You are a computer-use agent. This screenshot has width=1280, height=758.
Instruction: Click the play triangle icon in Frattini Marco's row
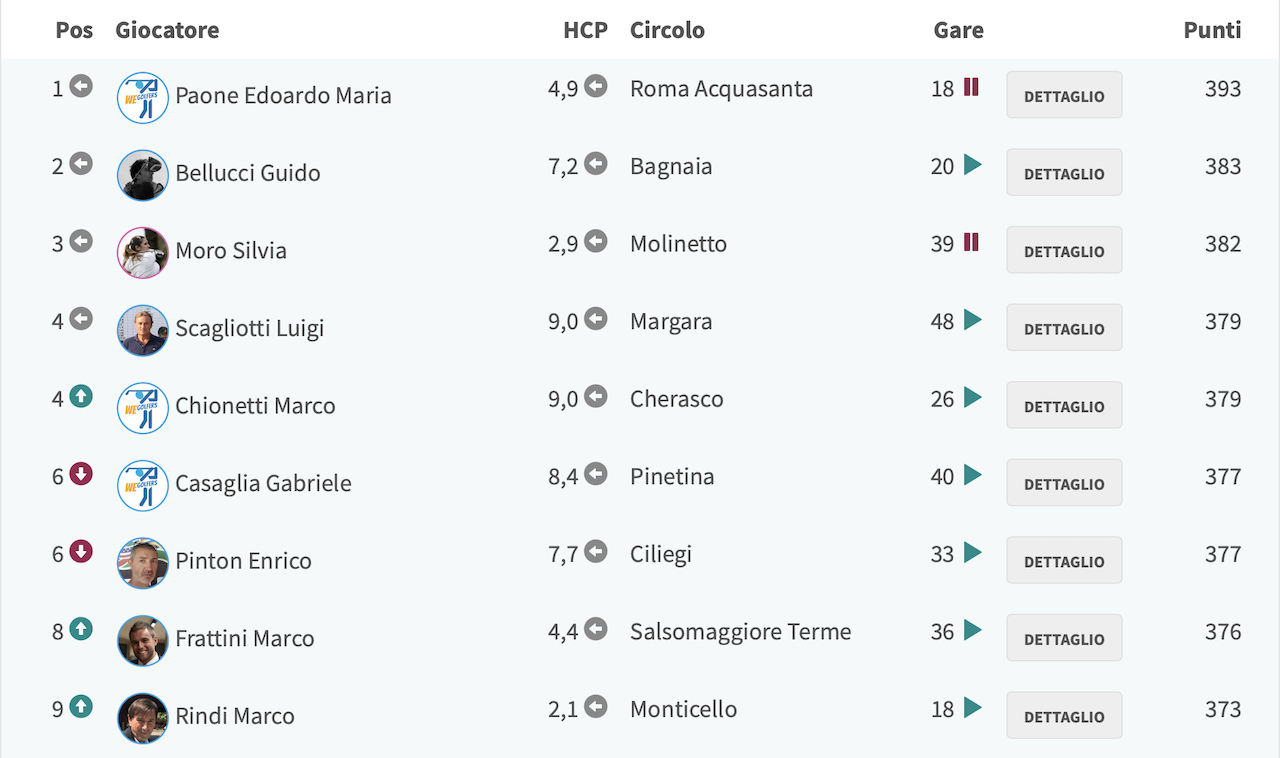click(972, 630)
